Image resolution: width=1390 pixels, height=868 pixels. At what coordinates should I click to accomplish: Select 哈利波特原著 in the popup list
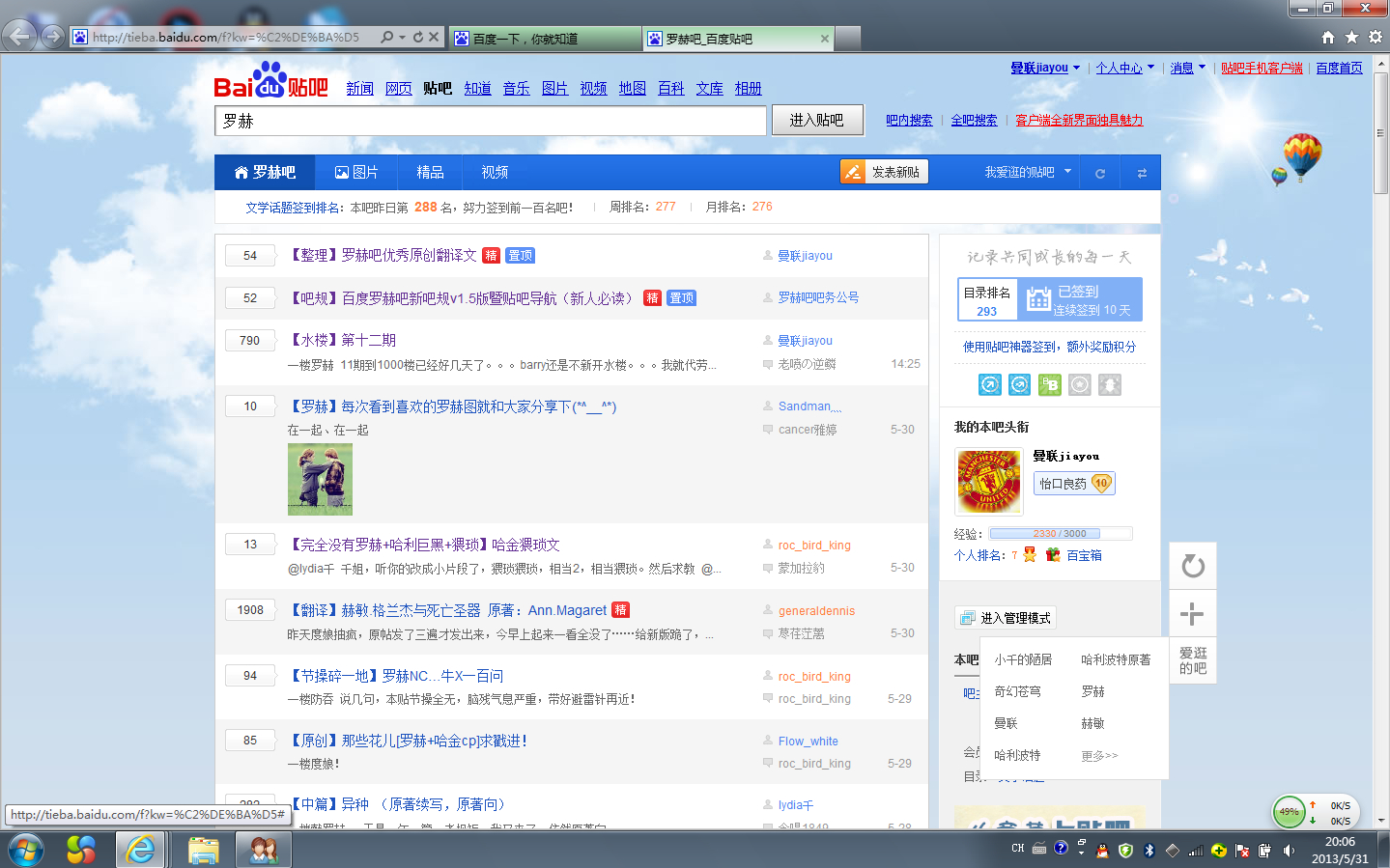[1116, 659]
